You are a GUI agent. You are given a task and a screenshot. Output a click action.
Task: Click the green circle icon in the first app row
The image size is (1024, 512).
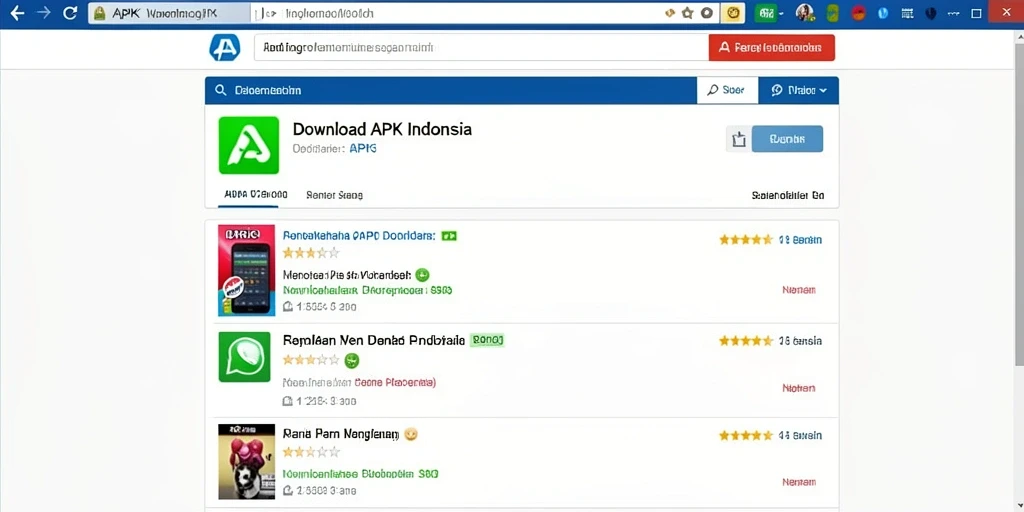click(x=422, y=275)
